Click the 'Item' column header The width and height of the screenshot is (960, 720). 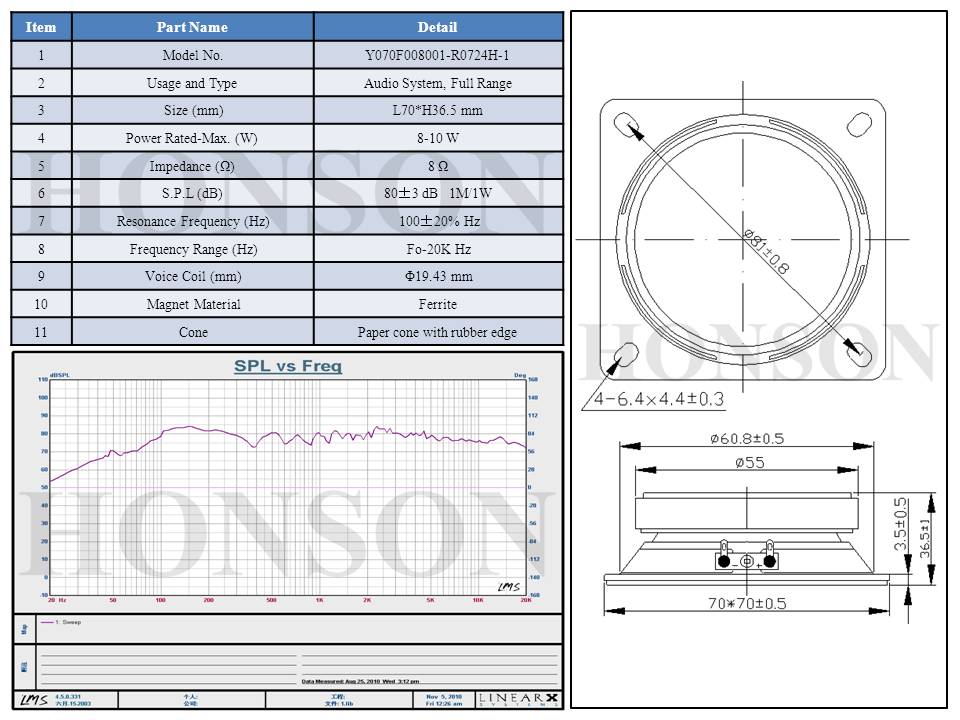coord(41,27)
